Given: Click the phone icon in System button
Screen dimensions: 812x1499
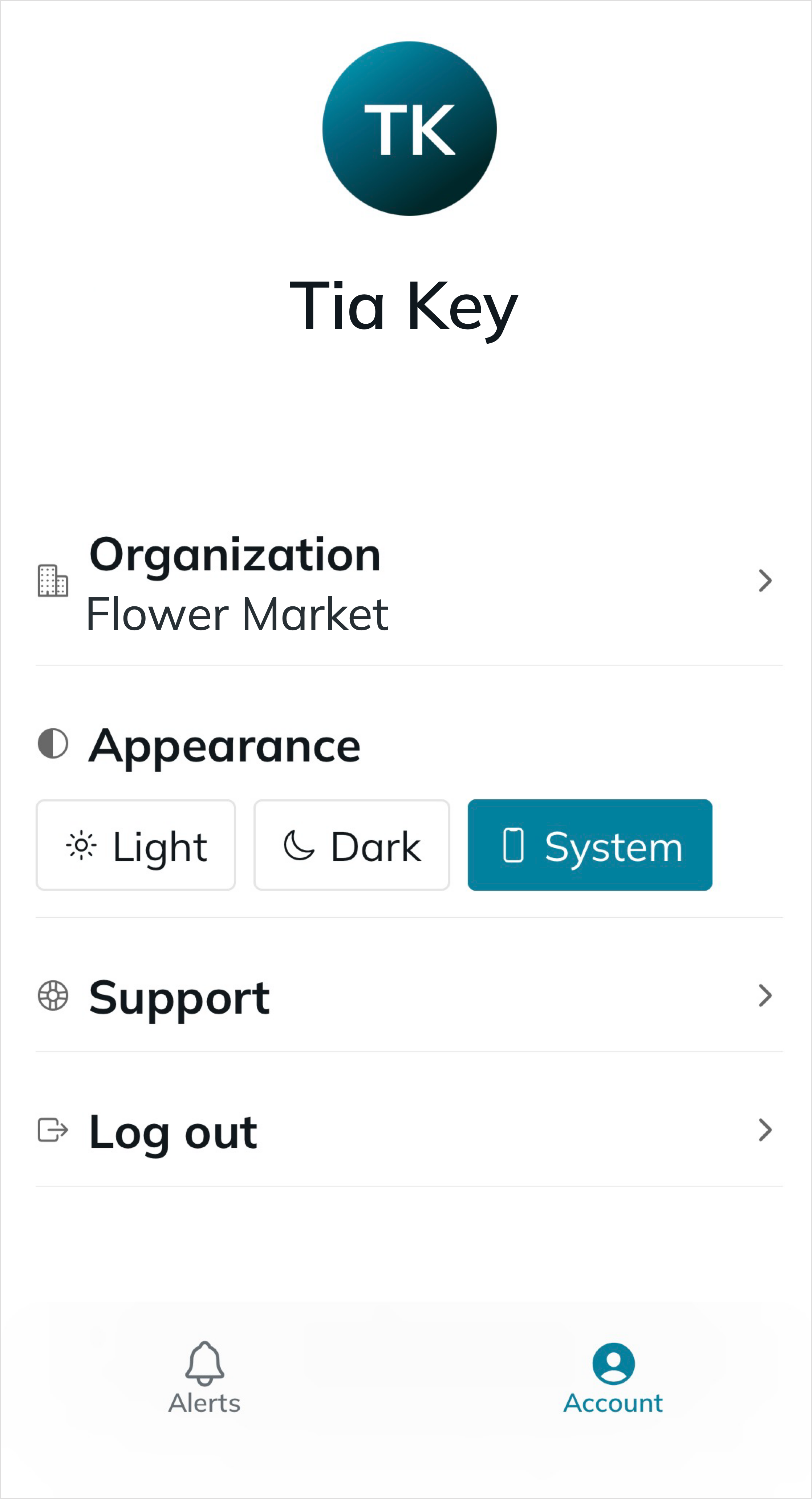Looking at the screenshot, I should point(513,845).
